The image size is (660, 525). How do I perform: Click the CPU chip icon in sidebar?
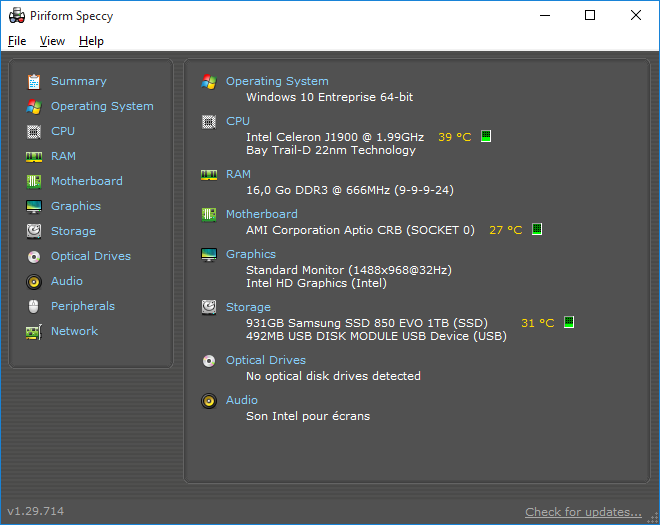tap(34, 132)
